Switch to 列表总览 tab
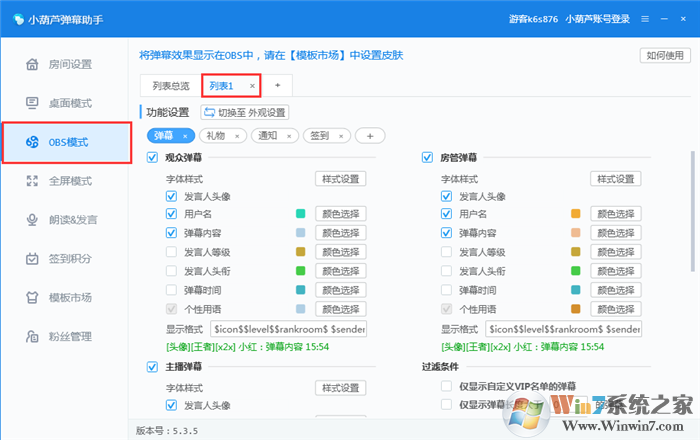Image resolution: width=700 pixels, height=440 pixels. pyautogui.click(x=170, y=86)
